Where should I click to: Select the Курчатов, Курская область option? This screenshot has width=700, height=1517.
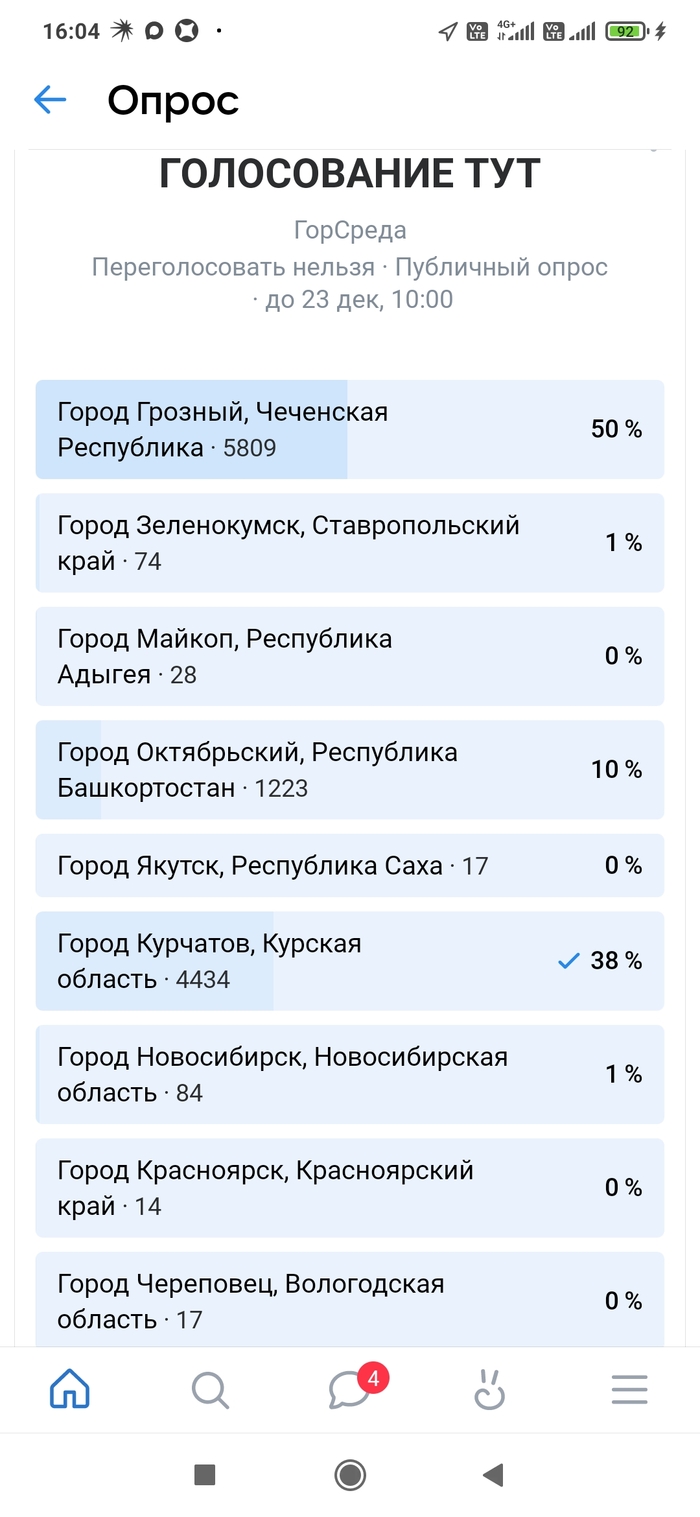coord(350,961)
